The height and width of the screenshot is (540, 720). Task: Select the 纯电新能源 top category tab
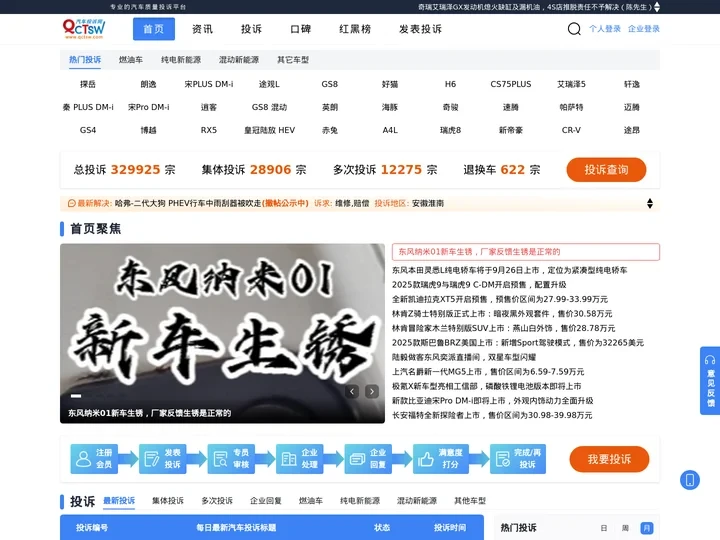181,60
